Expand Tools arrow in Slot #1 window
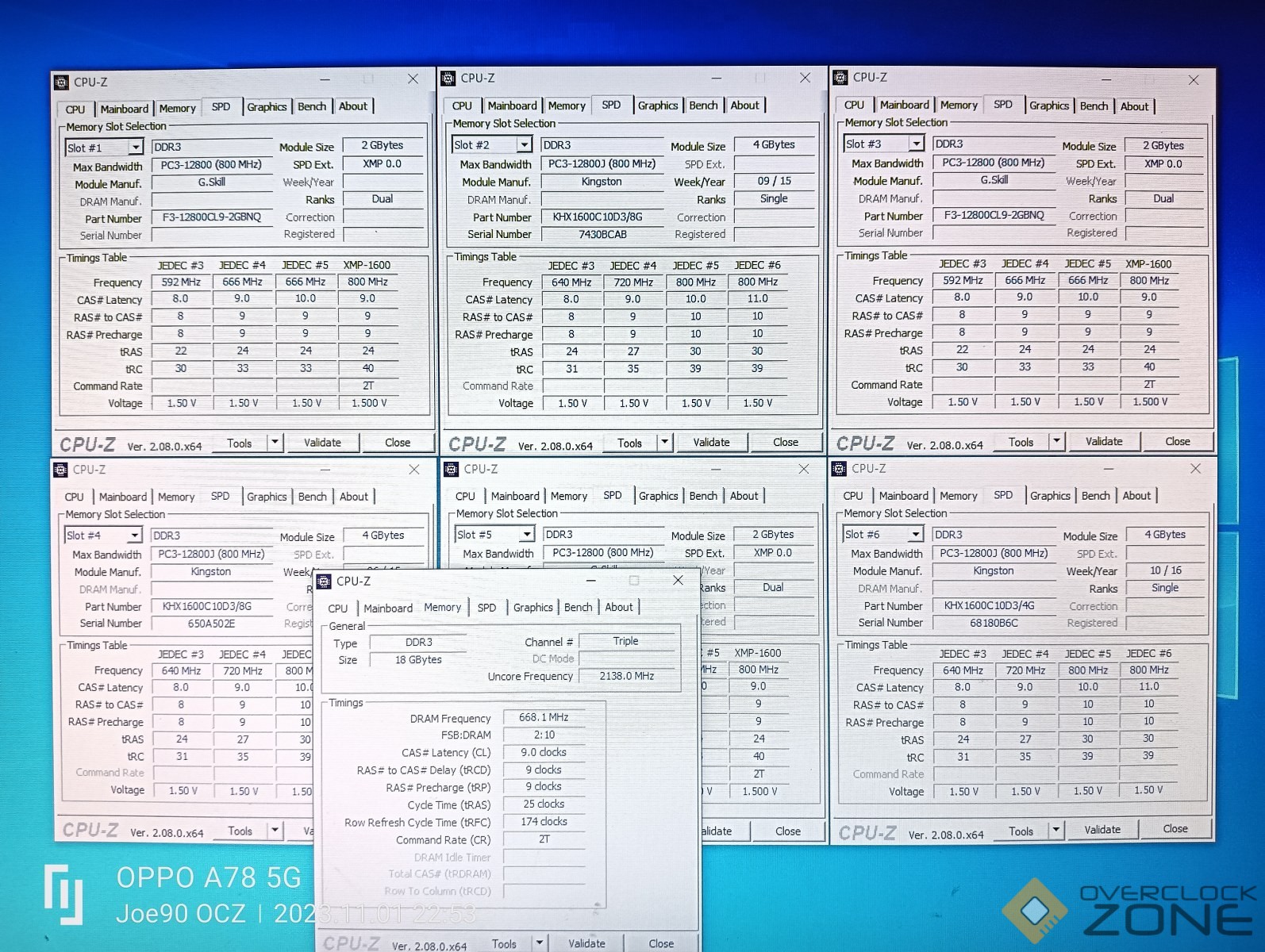 275,443
